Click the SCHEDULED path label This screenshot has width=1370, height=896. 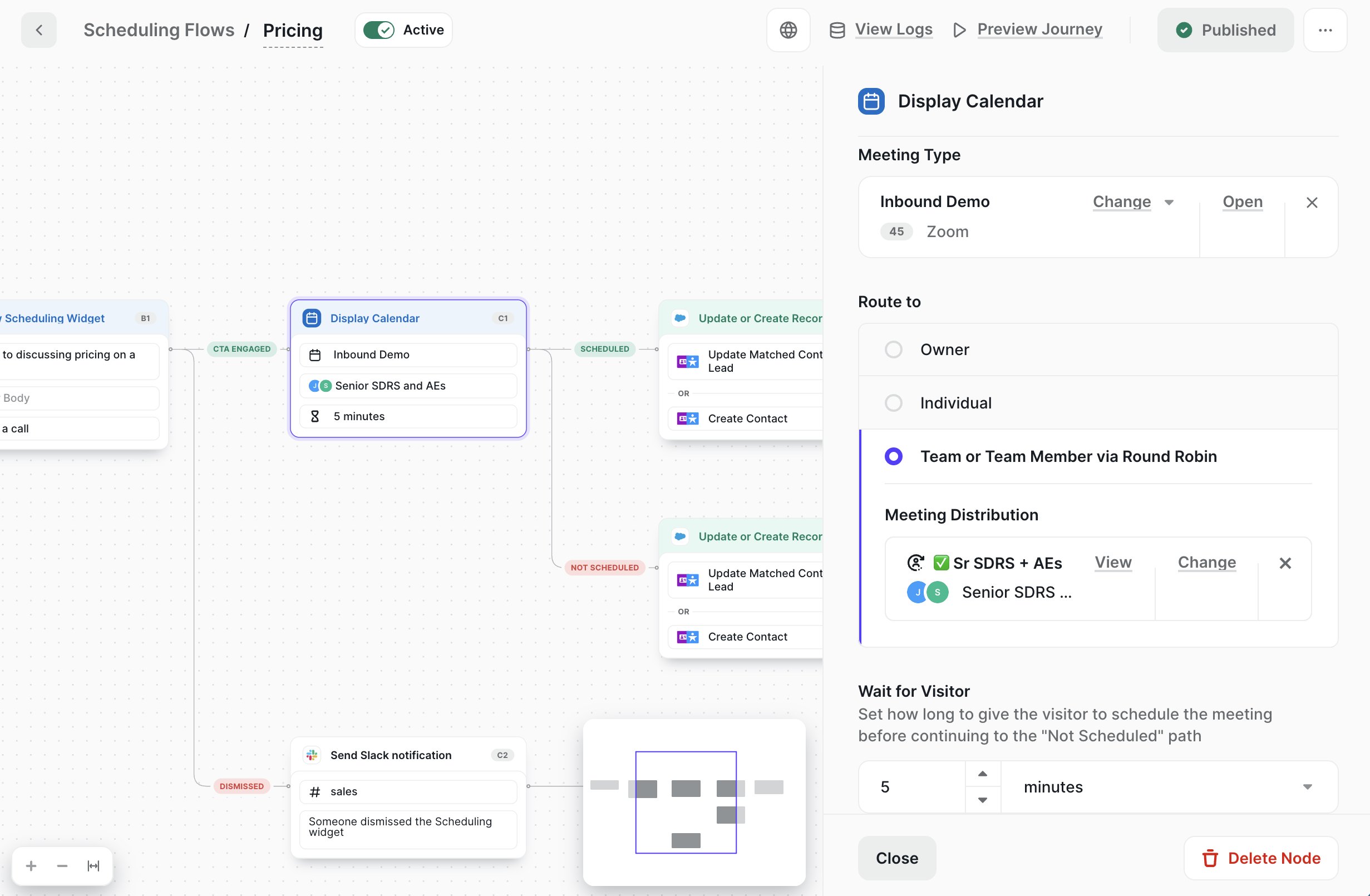coord(604,349)
